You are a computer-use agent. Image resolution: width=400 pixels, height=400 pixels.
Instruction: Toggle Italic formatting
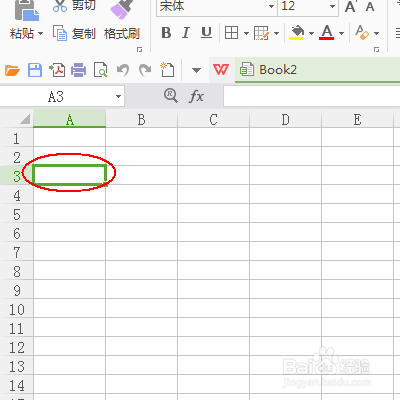[x=186, y=33]
